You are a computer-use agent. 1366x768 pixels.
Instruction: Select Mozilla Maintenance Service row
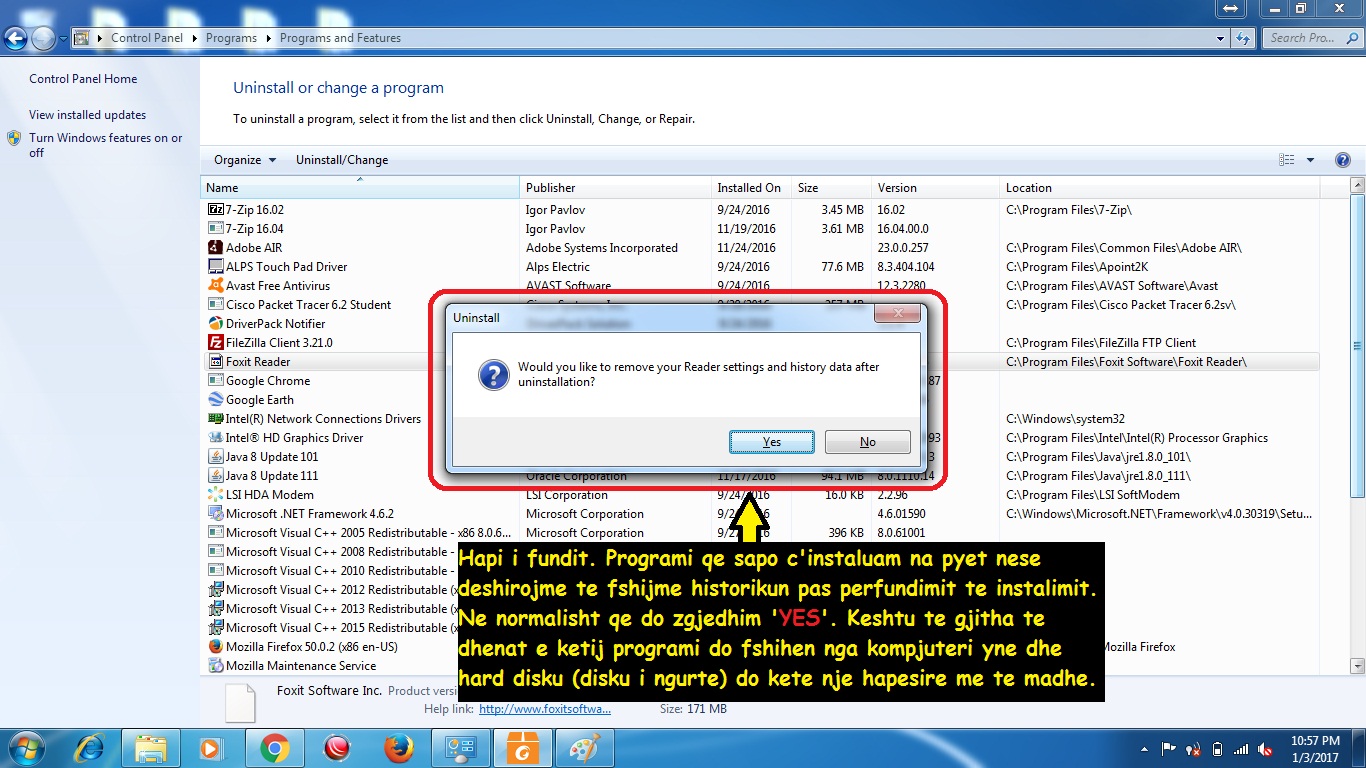click(x=760, y=666)
